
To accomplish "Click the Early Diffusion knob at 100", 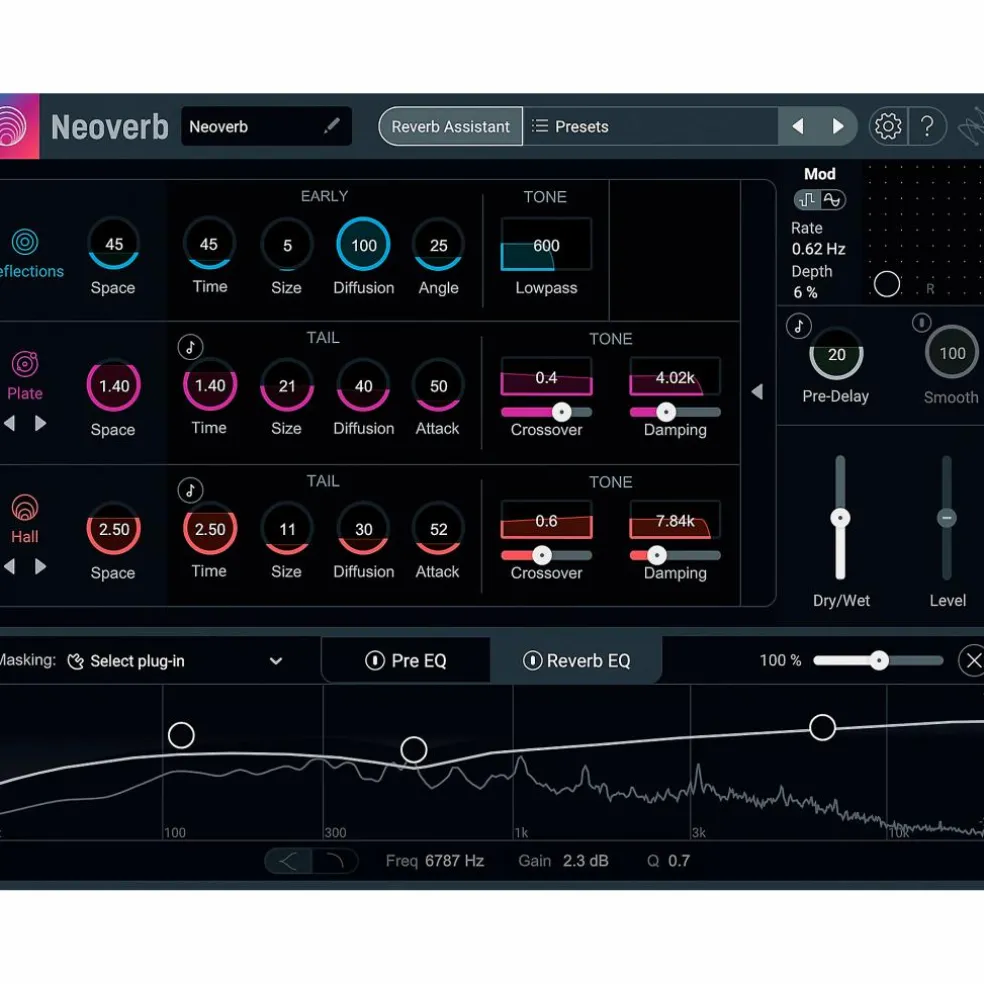I will point(363,244).
